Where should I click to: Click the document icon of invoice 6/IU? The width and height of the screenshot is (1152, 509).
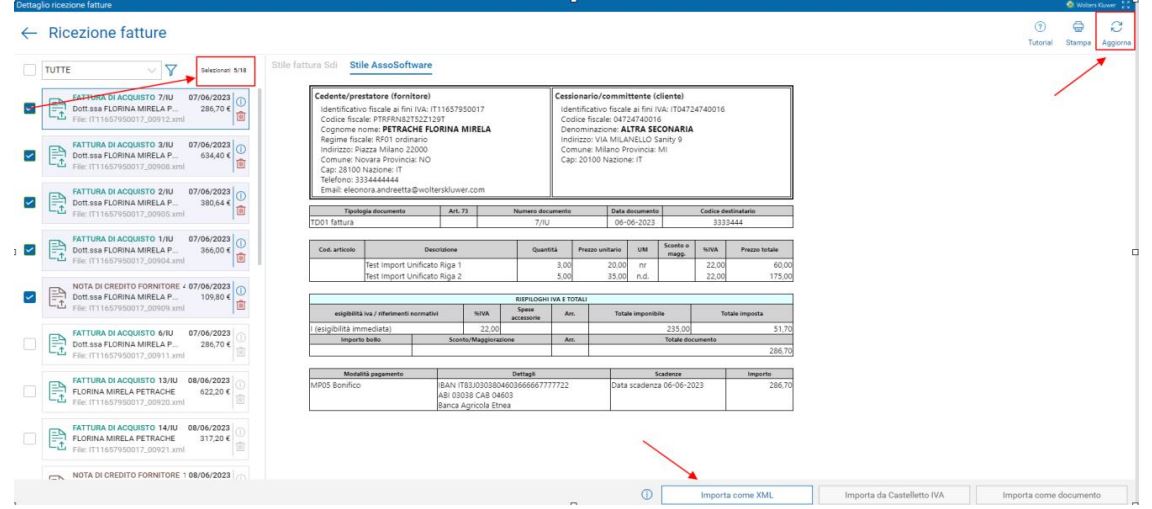coord(58,344)
